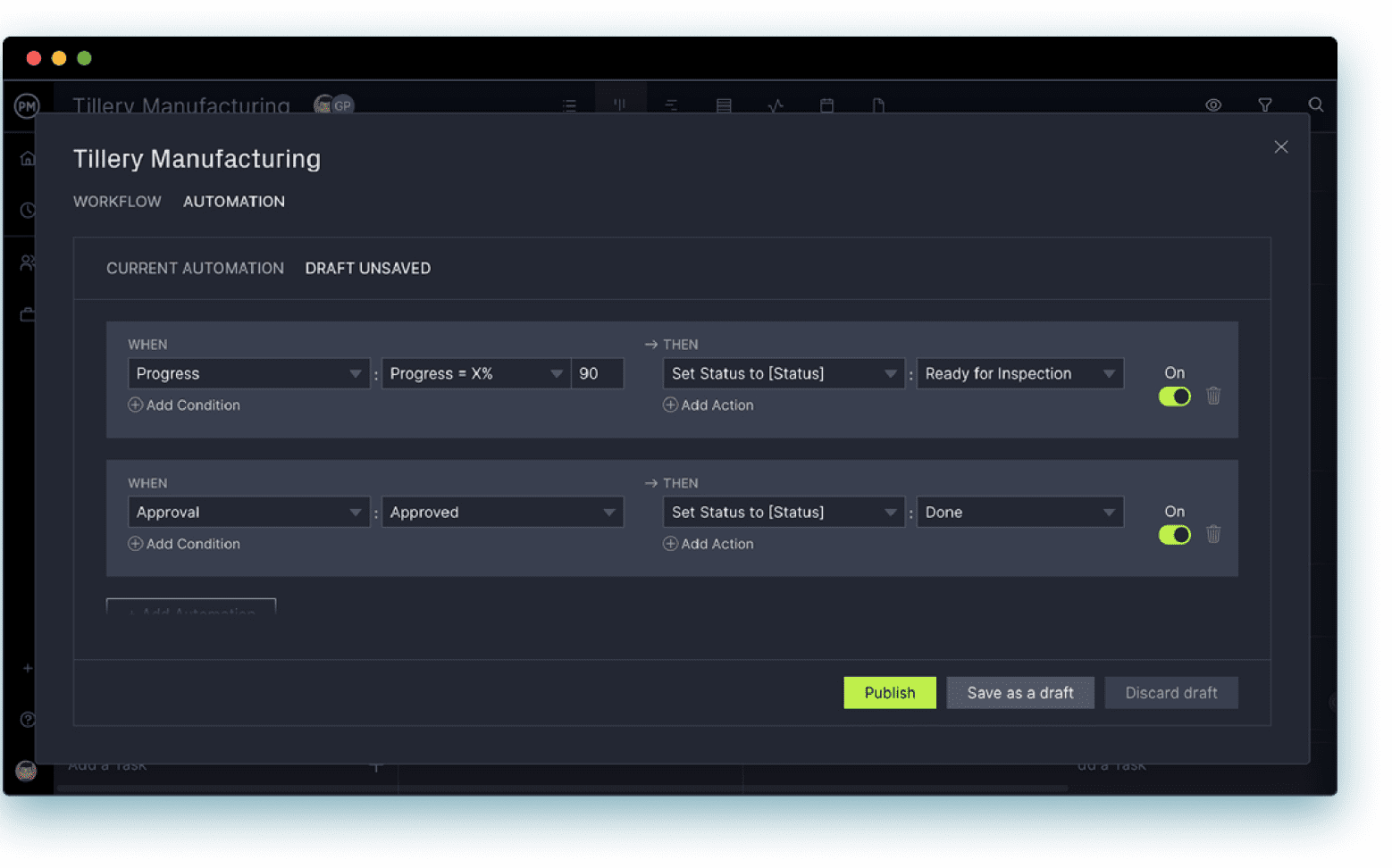Viewport: 1392px width, 868px height.
Task: Switch to the WORKFLOW tab
Action: (x=117, y=201)
